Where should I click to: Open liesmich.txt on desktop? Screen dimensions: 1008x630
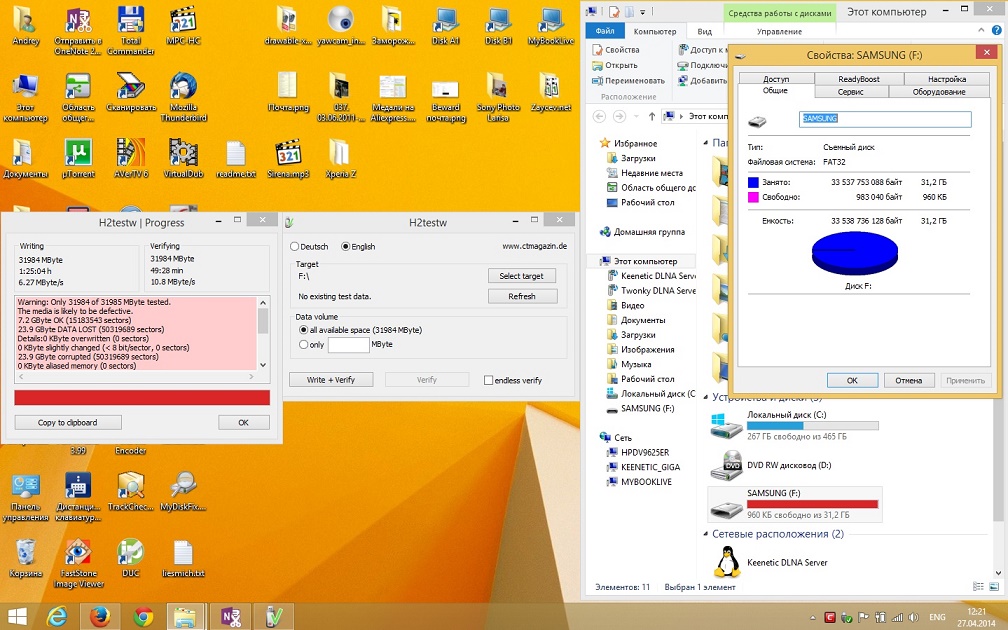(x=183, y=558)
